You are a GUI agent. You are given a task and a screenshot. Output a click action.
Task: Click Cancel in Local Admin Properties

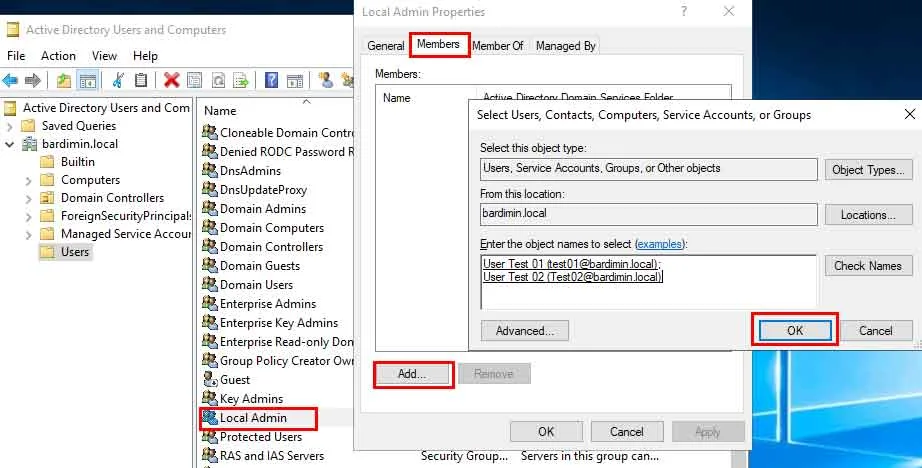627,432
